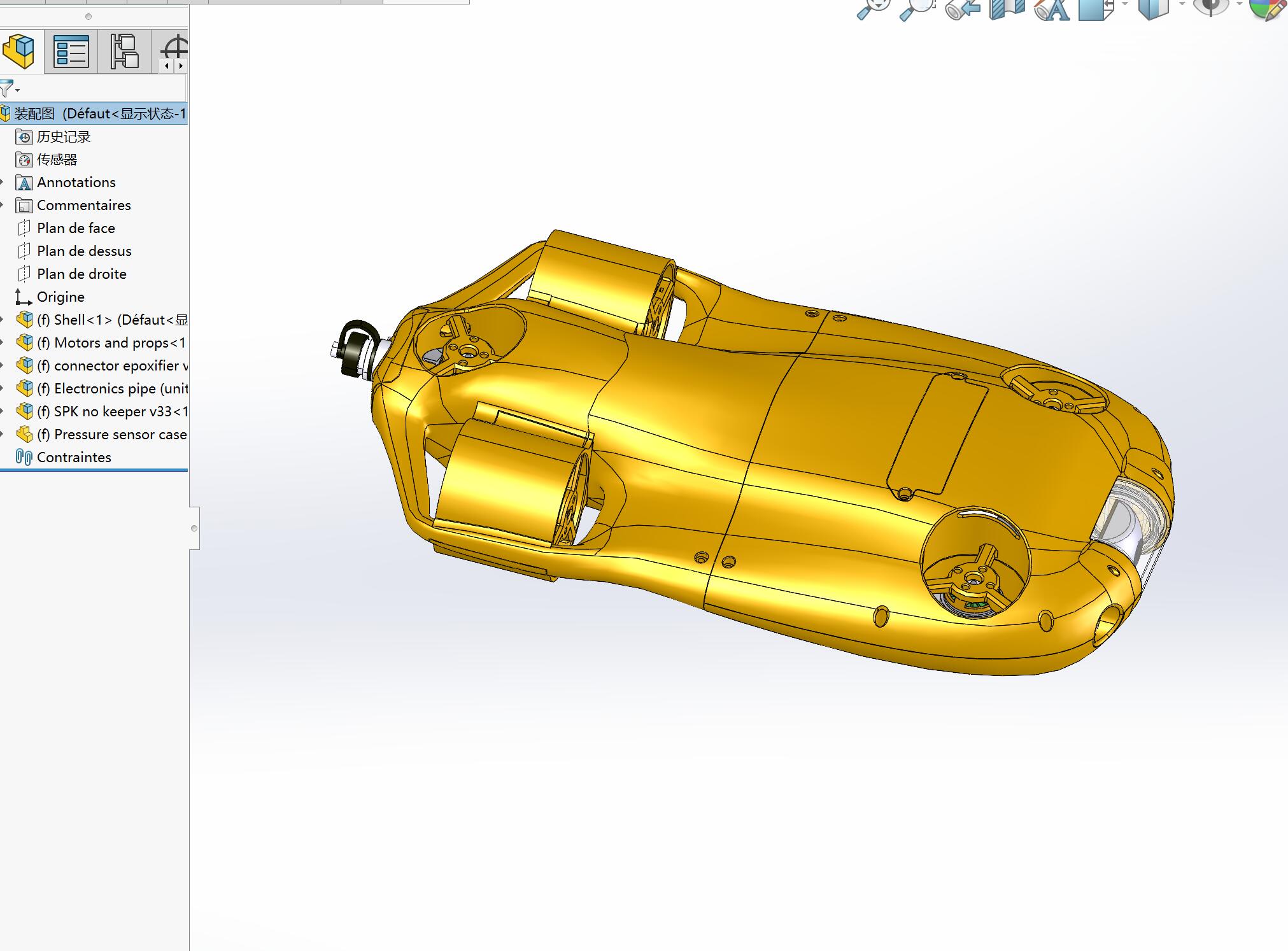The image size is (1288, 951).
Task: Select the Origine item in tree
Action: click(x=60, y=297)
